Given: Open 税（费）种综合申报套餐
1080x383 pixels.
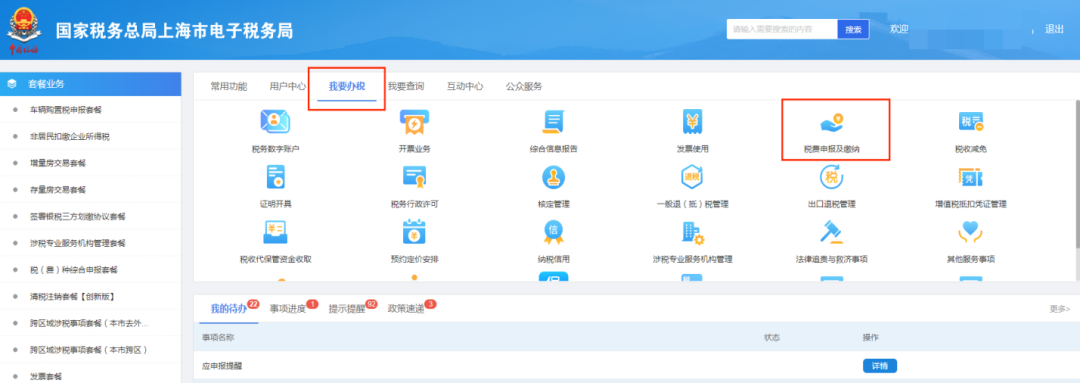Looking at the screenshot, I should pos(74,270).
